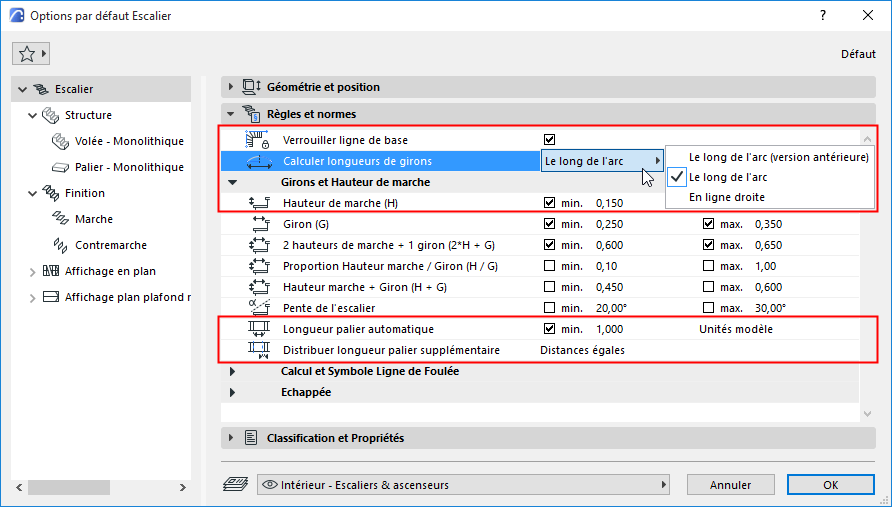Image resolution: width=892 pixels, height=507 pixels.
Task: Click the Calculer longueurs de girons icon
Action: pyautogui.click(x=259, y=162)
